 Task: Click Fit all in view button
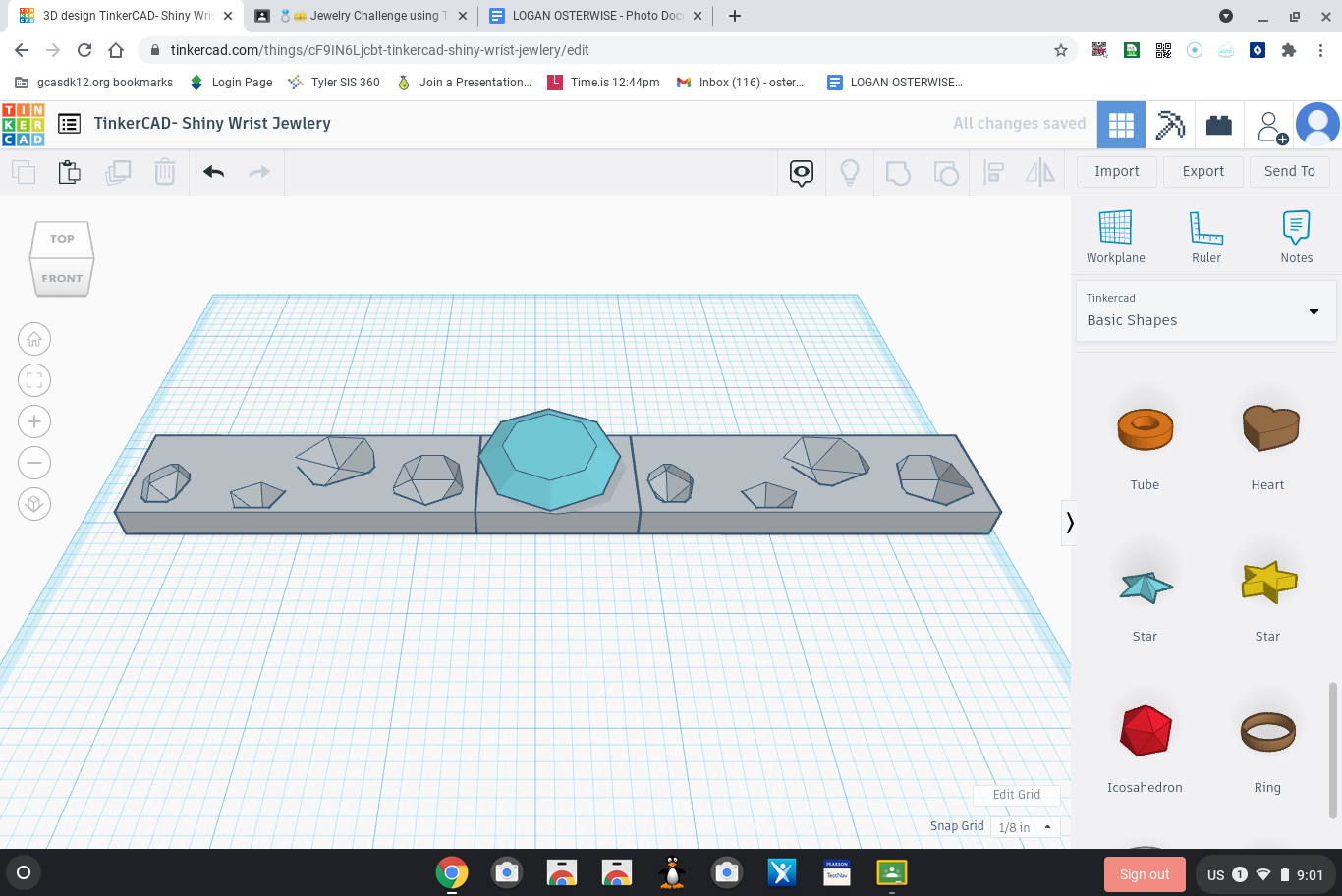tap(34, 380)
